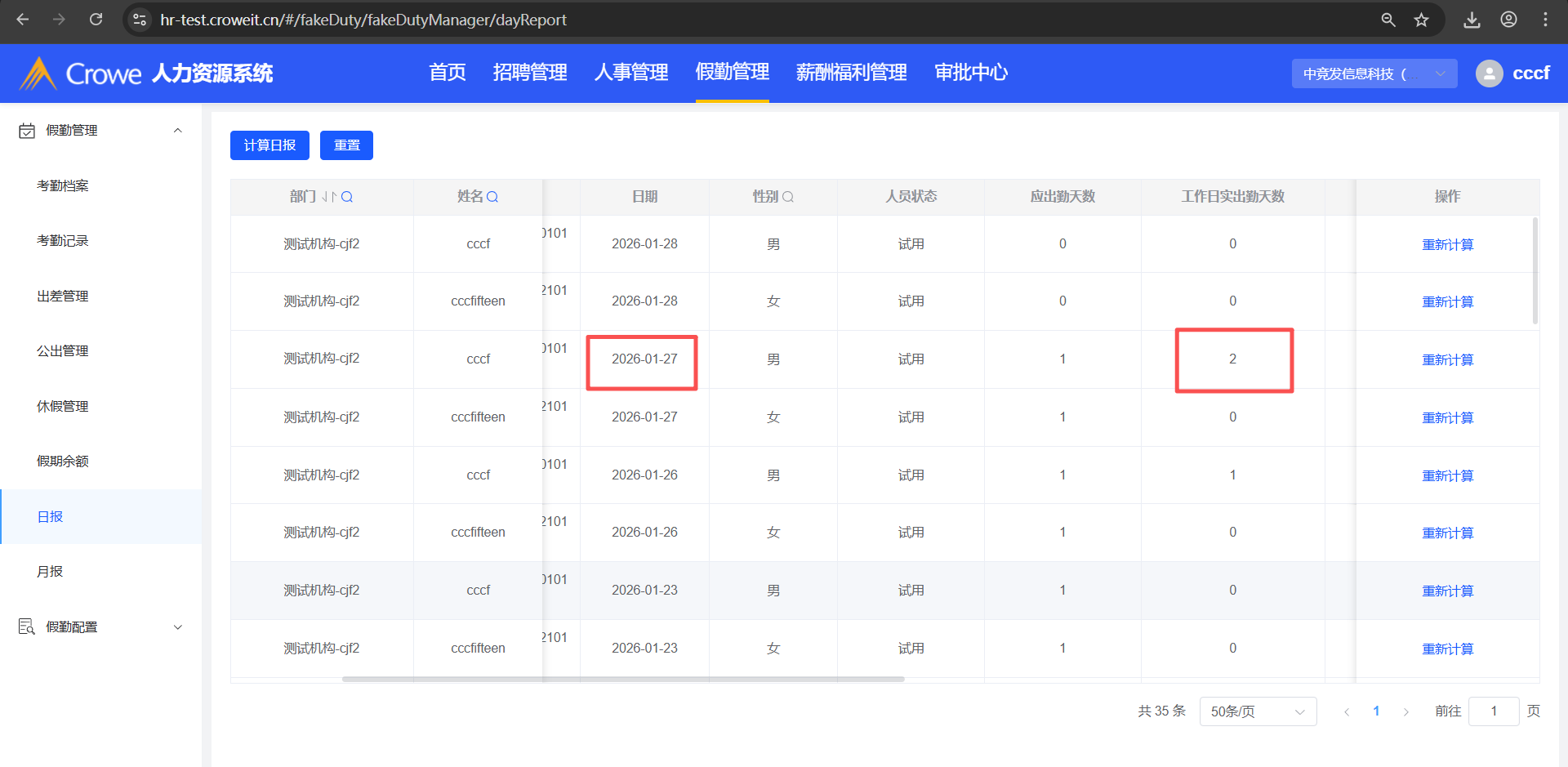Open the 审批中心 top menu
Screen dimensions: 1568x767
coord(971,73)
